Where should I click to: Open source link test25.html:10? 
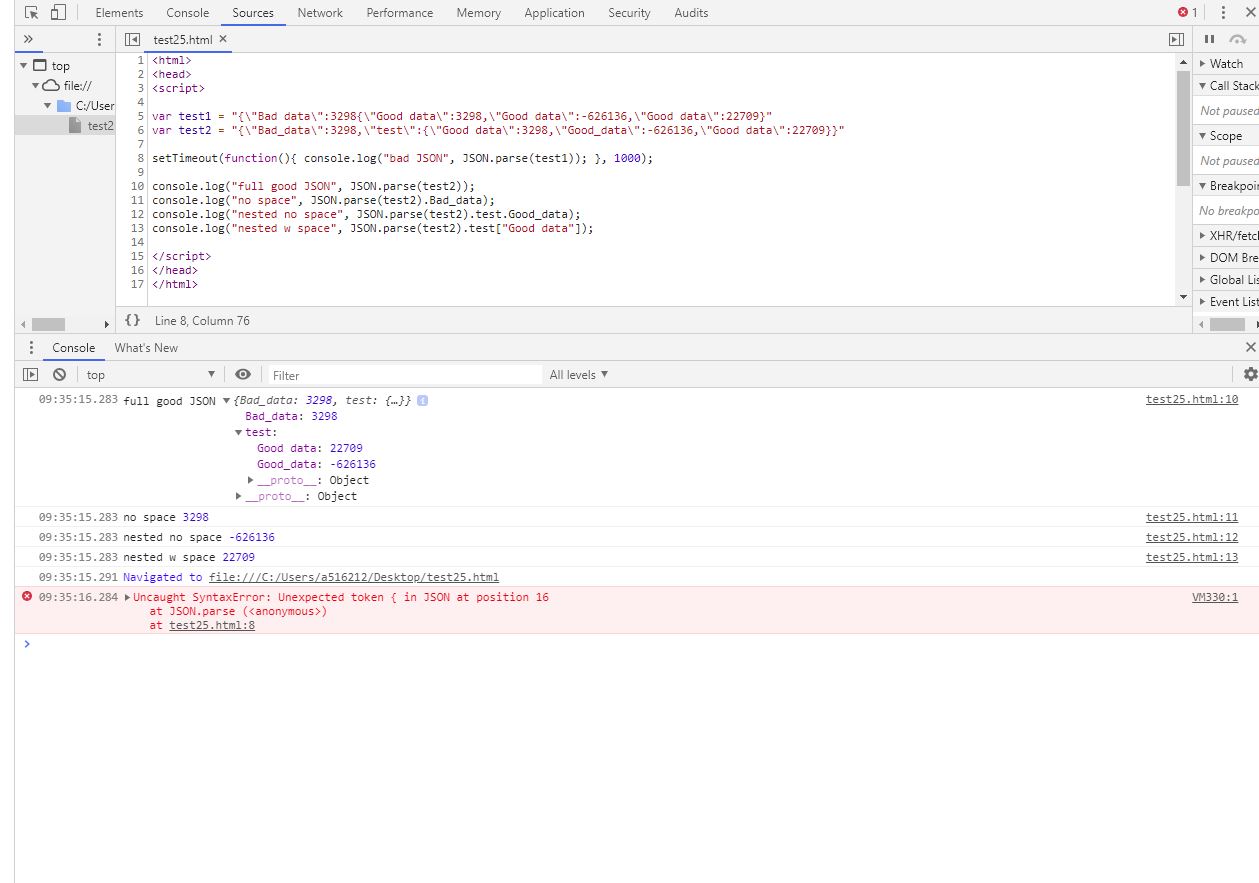tap(1192, 400)
